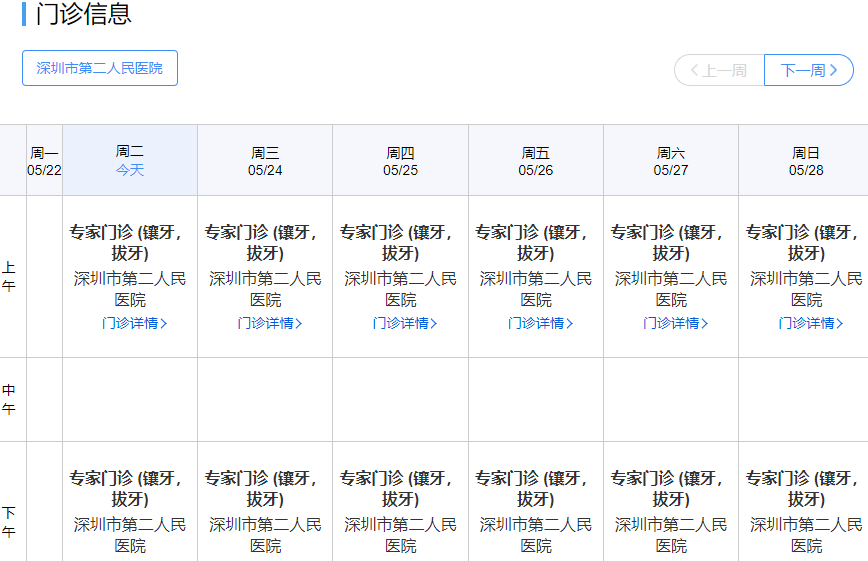Click the 下一周 next week button
Viewport: 868px width, 561px height.
(808, 70)
